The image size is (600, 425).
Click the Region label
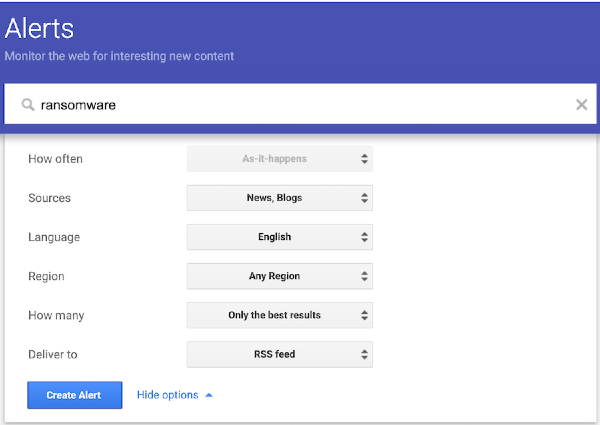pyautogui.click(x=46, y=276)
